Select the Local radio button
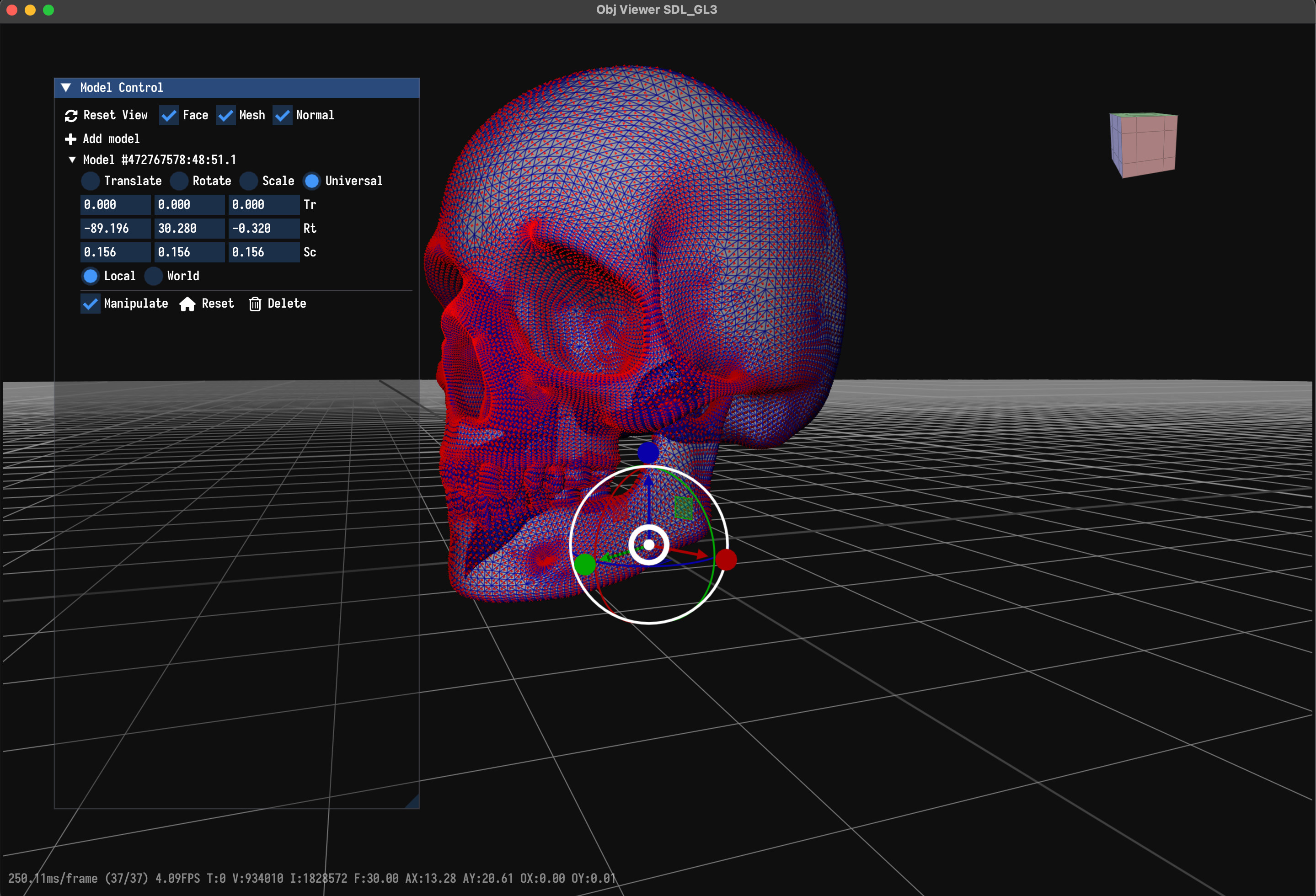Screen dimensions: 1316x896 91,276
